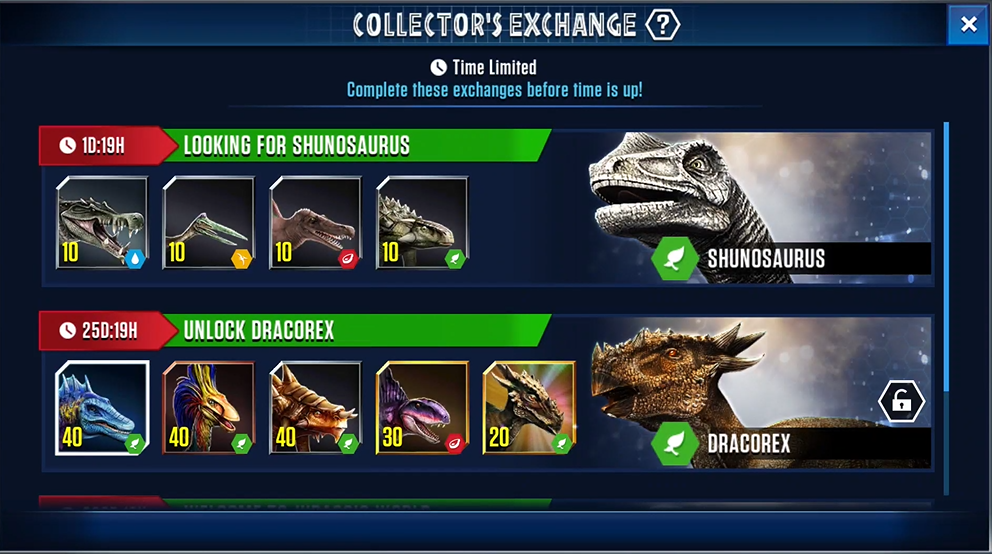
Task: Select the aquatic creature card with water badge
Action: click(x=102, y=223)
